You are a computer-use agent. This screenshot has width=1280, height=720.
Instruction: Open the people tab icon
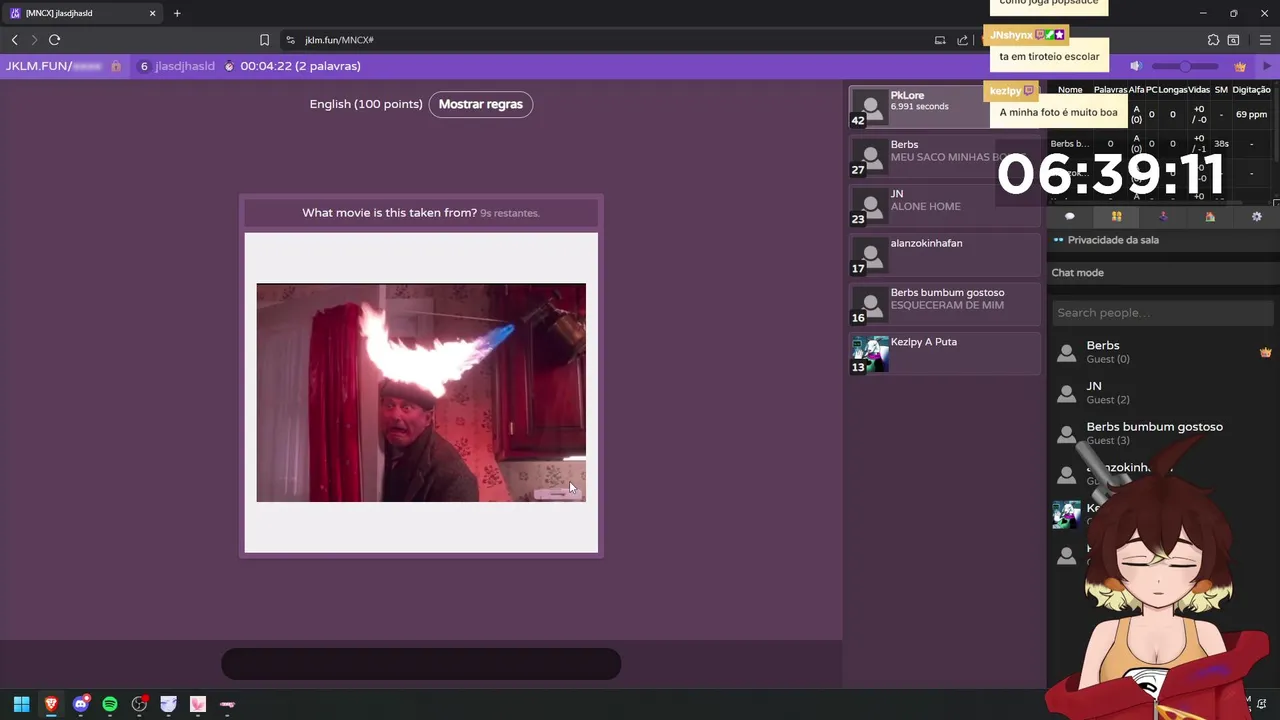click(x=1116, y=216)
